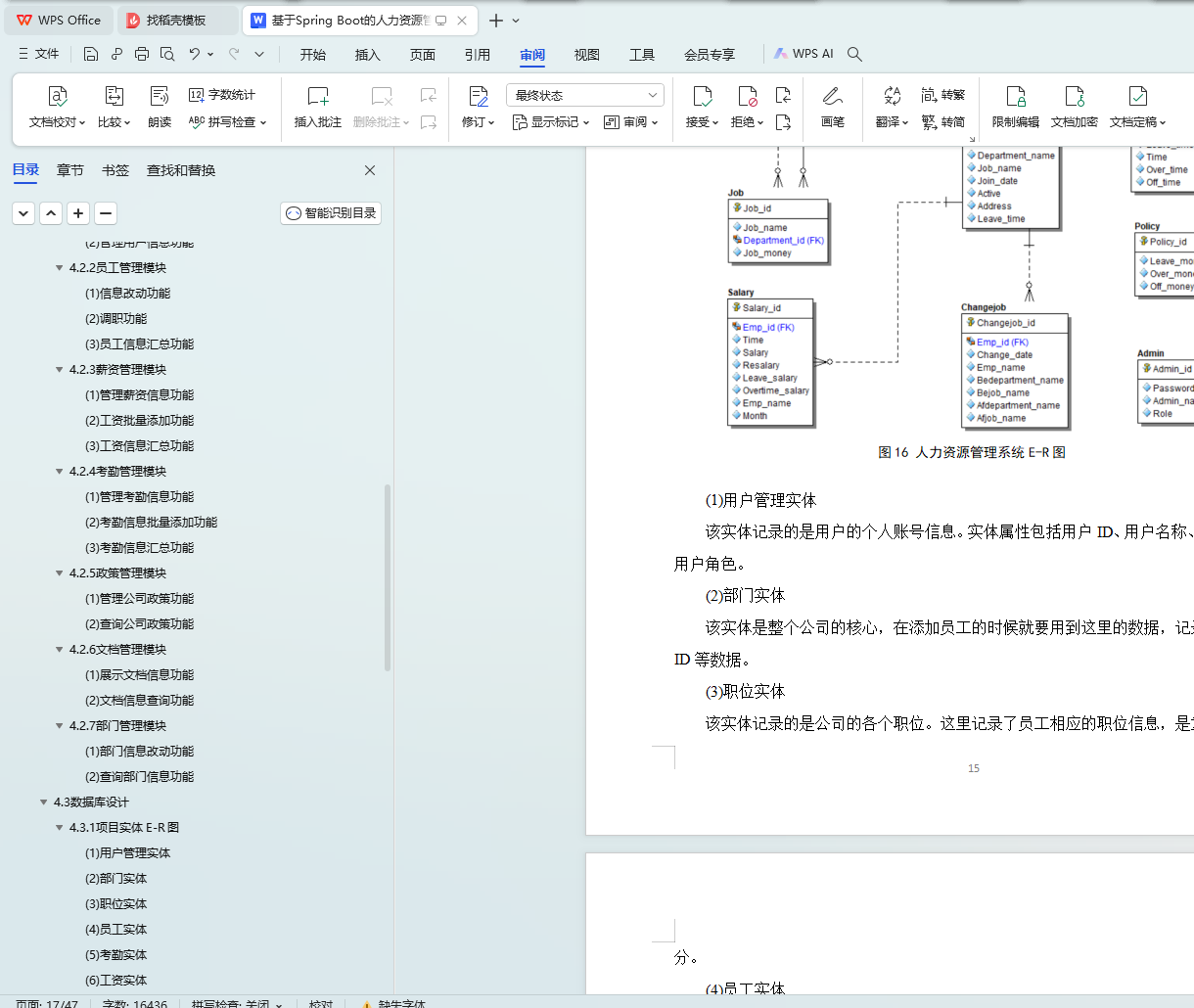Click the Changejob entity in E-R diagram
Screen dimensions: 1194x1008
1014,370
